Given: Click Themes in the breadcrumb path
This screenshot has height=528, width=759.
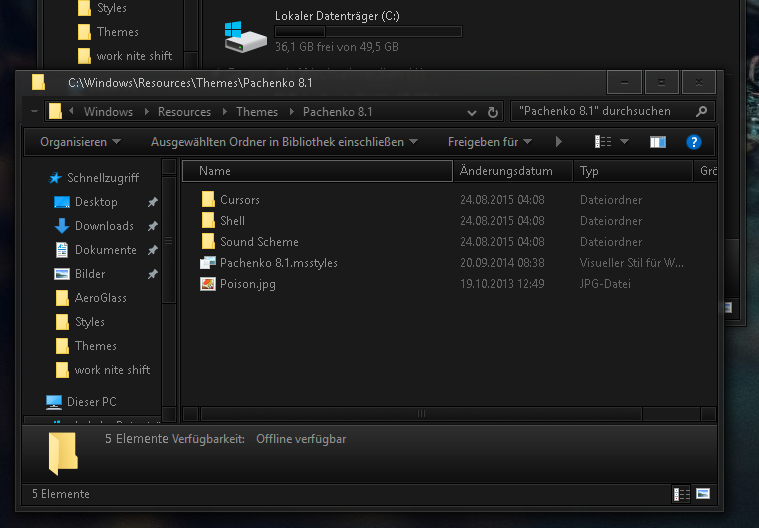Looking at the screenshot, I should pos(257,112).
